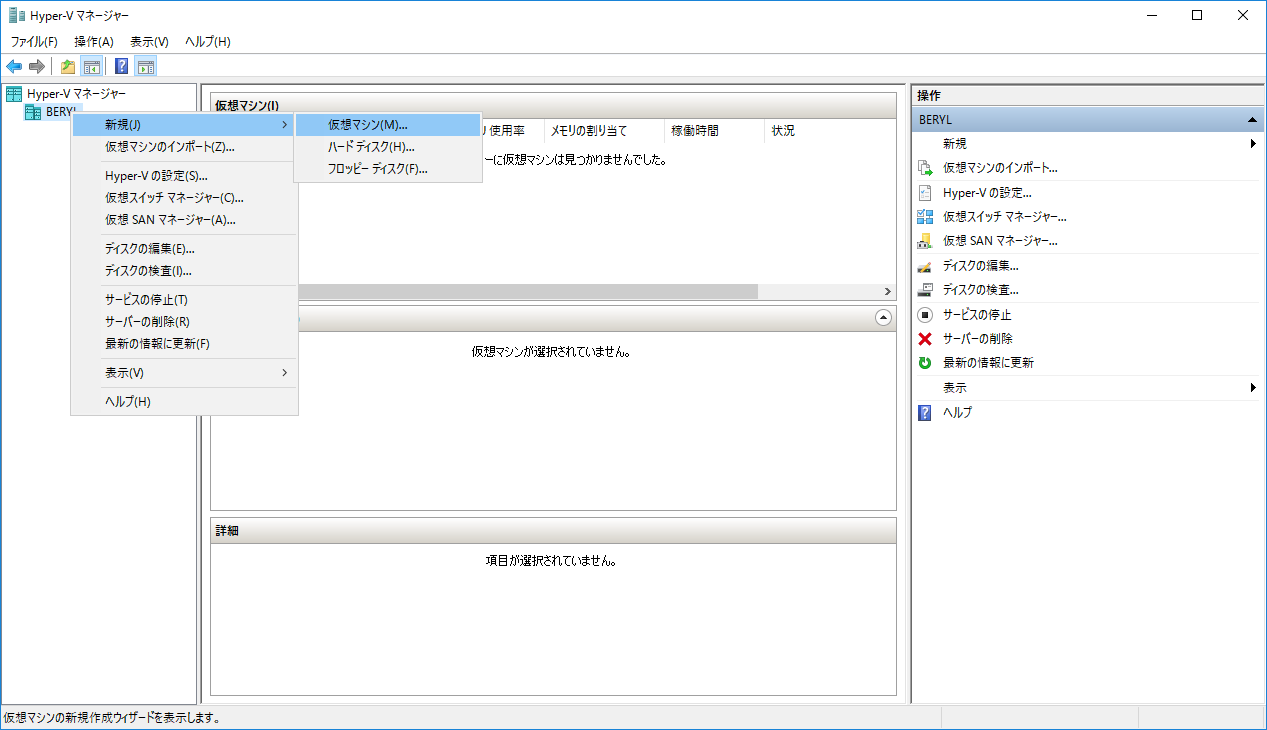Viewport: 1267px width, 730px height.
Task: Select Hyper-V の設定(S)... in context menu
Action: 184,176
